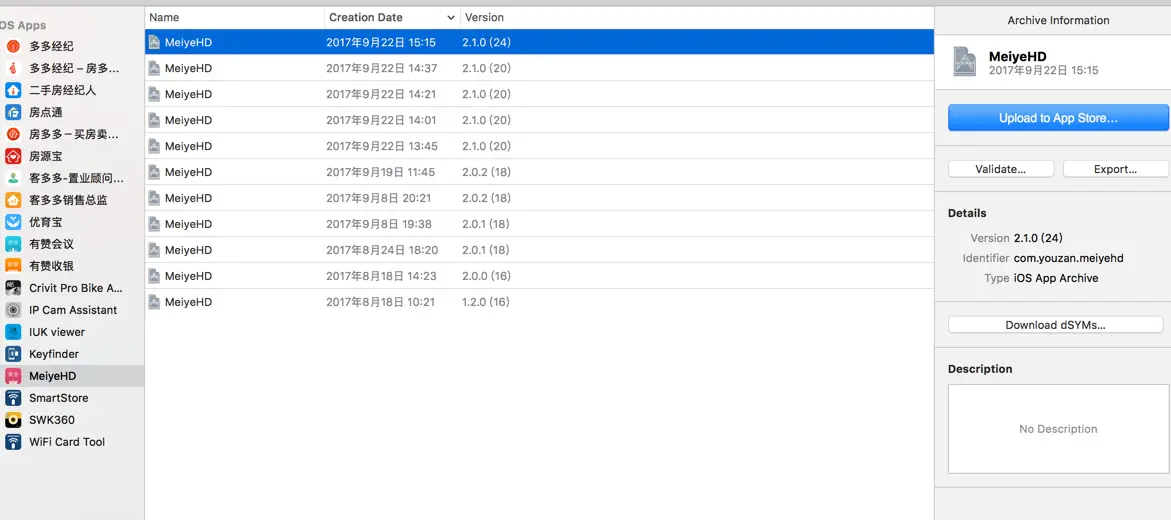
Task: Select the Keyfinder list entry
Action: [x=72, y=354]
